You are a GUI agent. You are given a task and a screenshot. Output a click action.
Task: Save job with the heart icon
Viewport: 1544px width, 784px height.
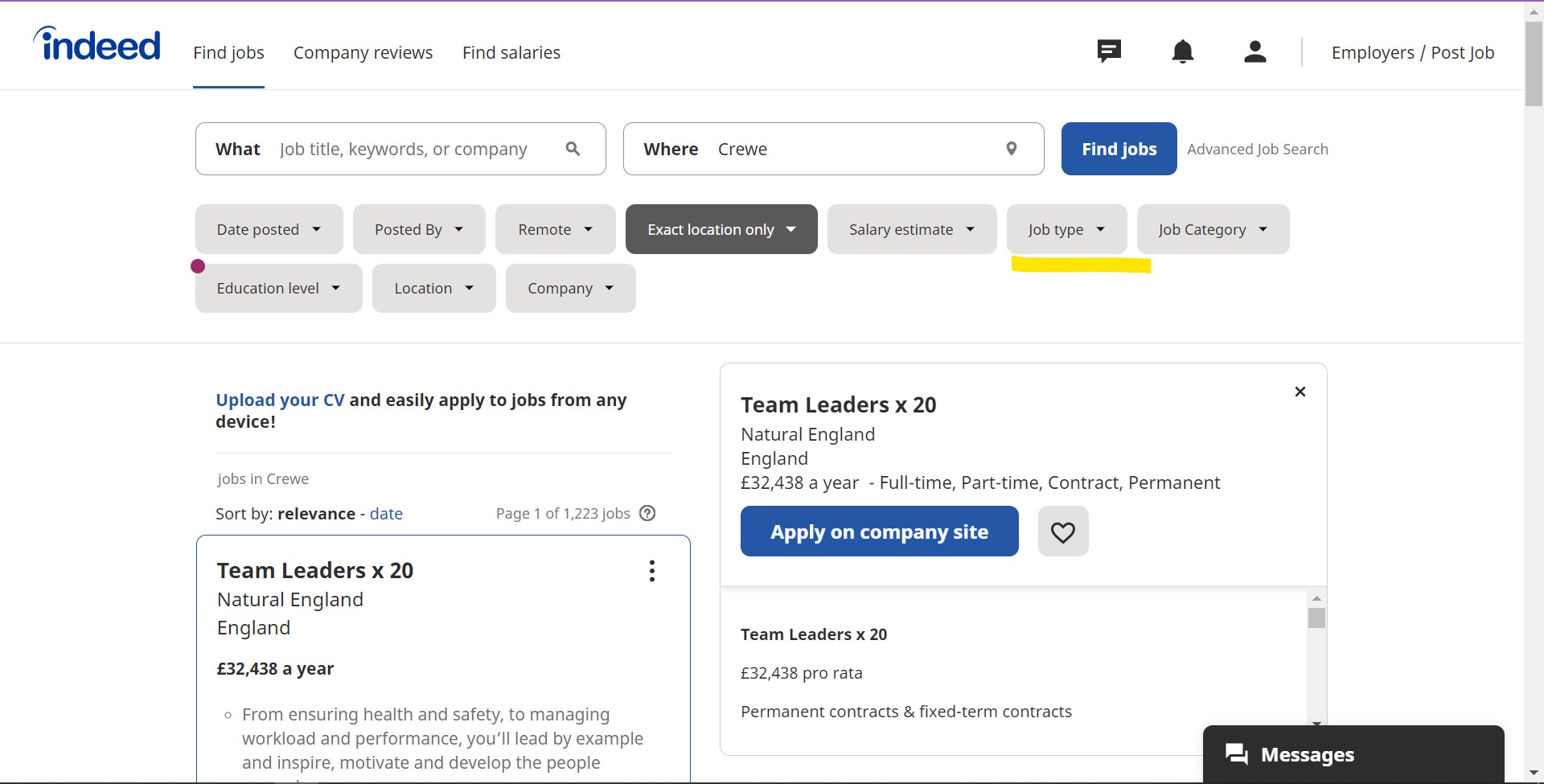tap(1062, 532)
